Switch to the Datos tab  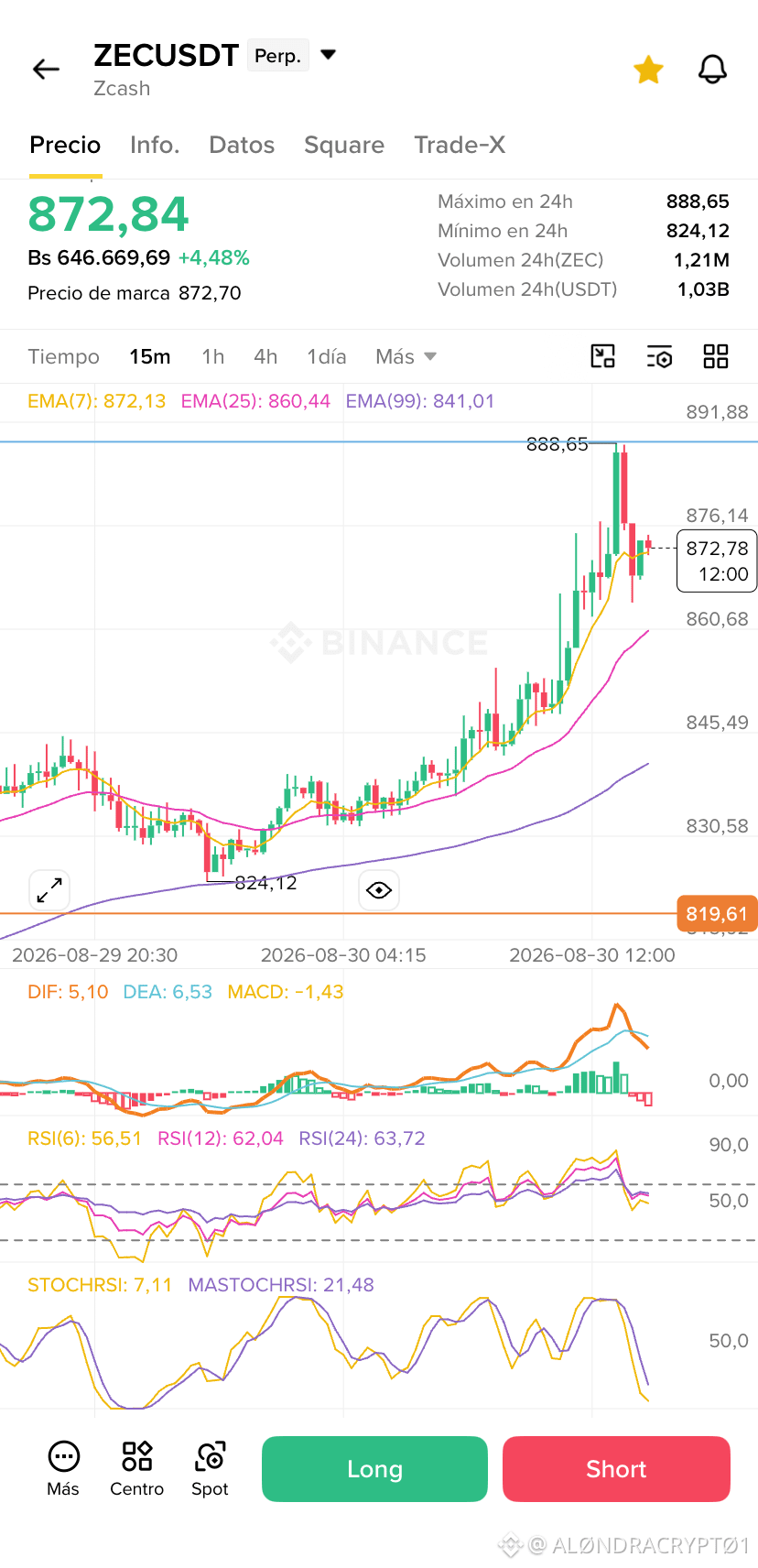tap(242, 145)
